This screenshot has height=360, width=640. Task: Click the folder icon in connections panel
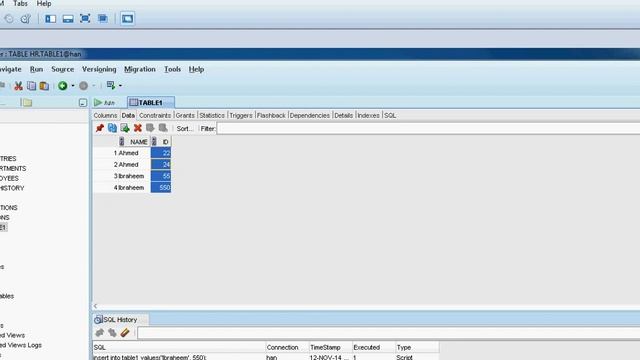tap(27, 102)
